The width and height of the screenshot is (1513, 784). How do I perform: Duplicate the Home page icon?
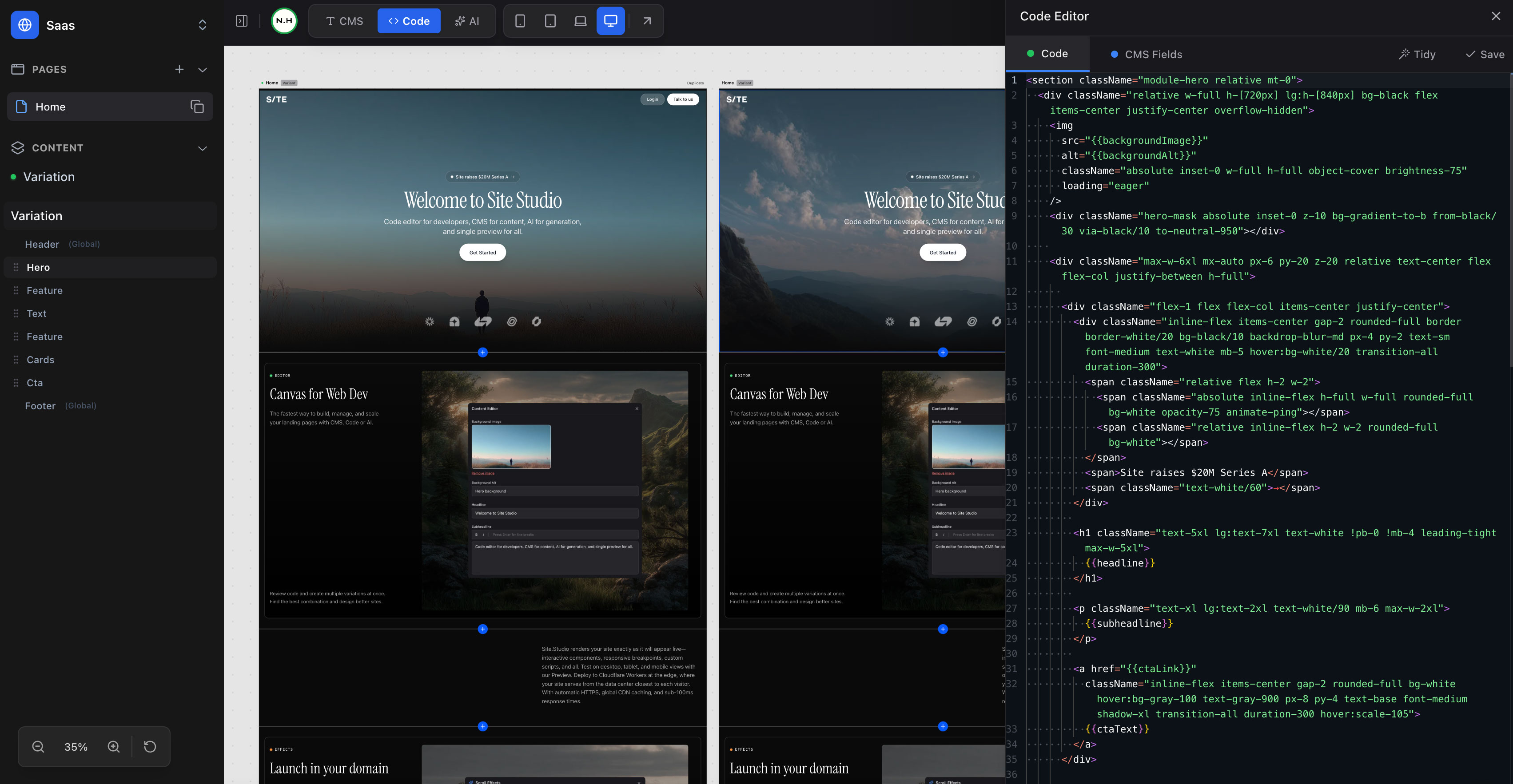point(197,107)
